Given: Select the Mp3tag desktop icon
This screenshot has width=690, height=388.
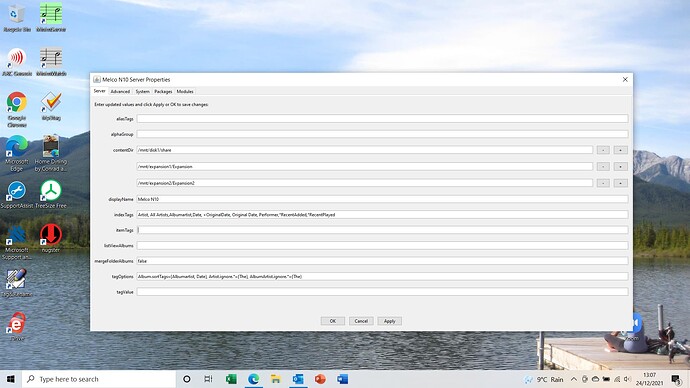Looking at the screenshot, I should click(x=51, y=106).
